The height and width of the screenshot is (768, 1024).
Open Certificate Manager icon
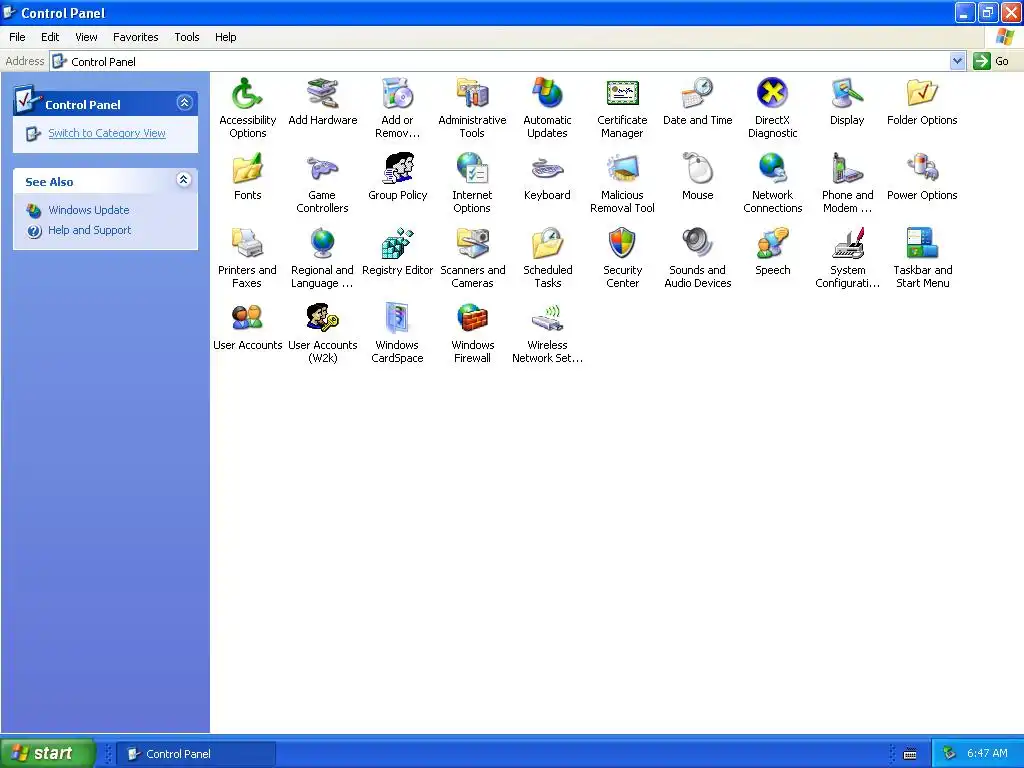(x=622, y=93)
